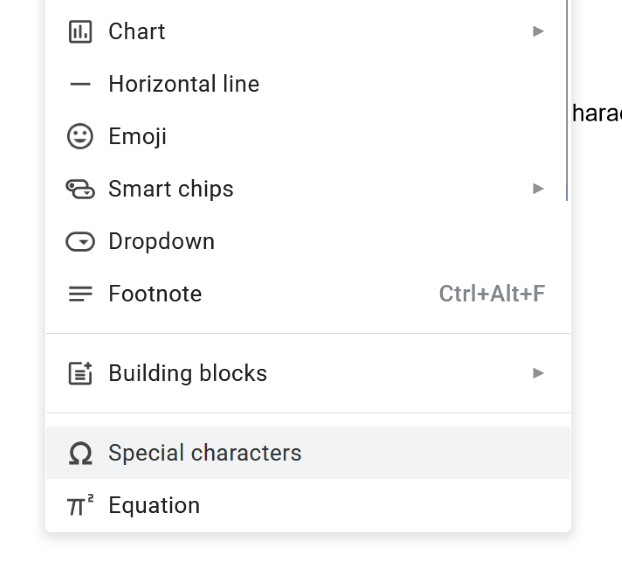
Task: Click the Horizontal line dash icon
Action: point(80,85)
